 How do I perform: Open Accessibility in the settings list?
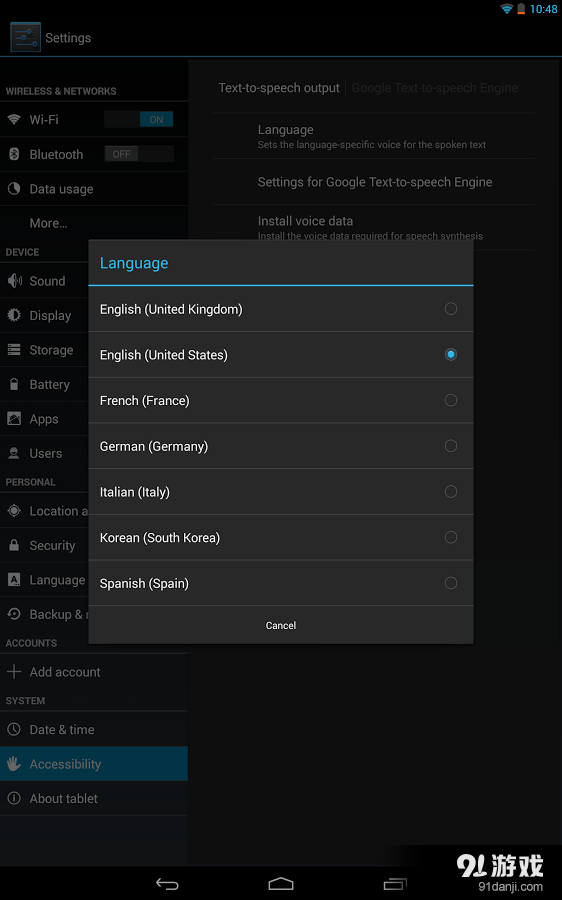94,764
